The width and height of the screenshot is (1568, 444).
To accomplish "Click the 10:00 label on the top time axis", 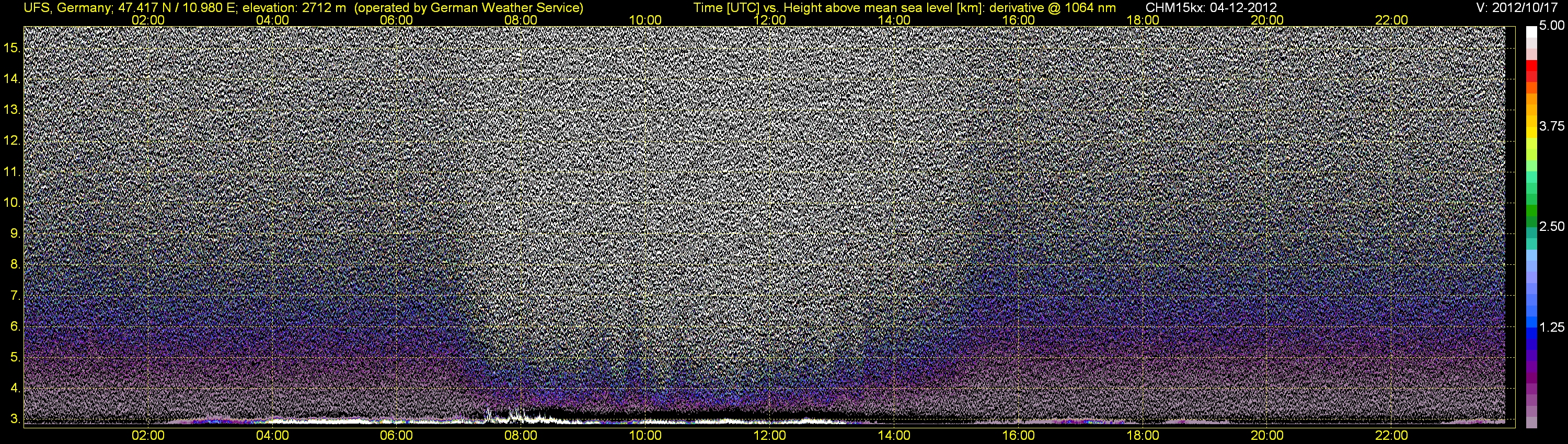I will tap(645, 20).
